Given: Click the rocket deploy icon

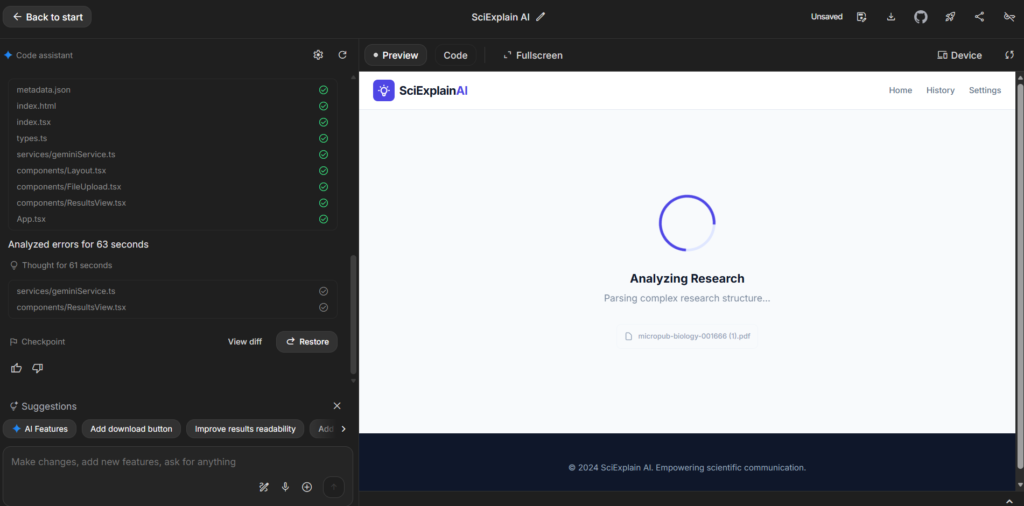Looking at the screenshot, I should coord(949,17).
